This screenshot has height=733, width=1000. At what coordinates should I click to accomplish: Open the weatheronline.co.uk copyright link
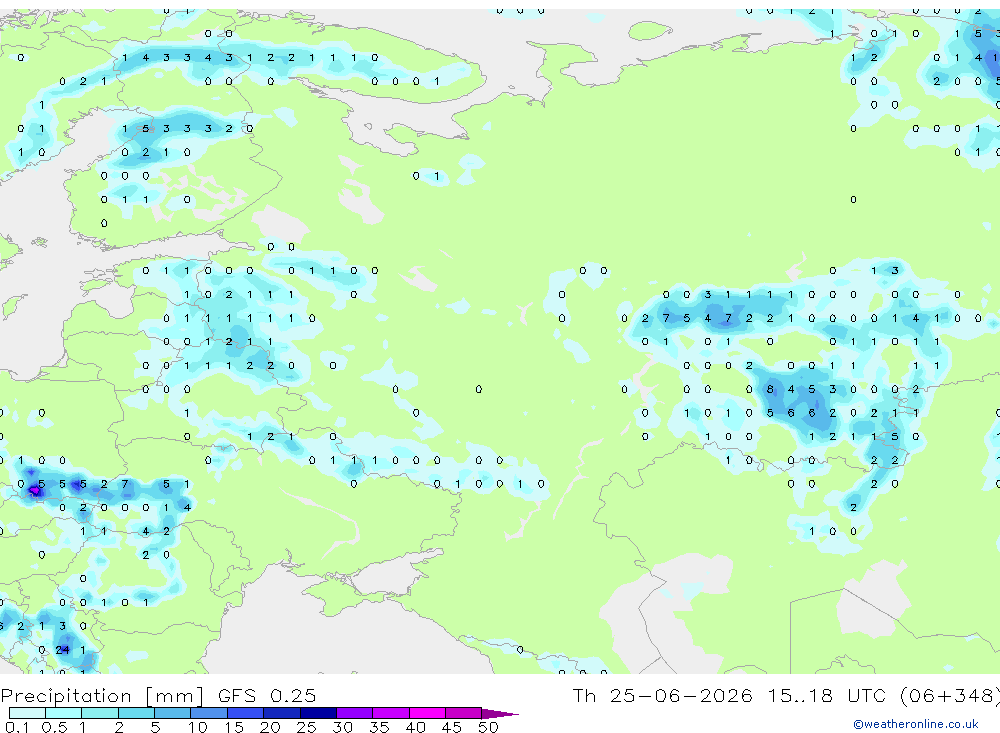click(916, 724)
